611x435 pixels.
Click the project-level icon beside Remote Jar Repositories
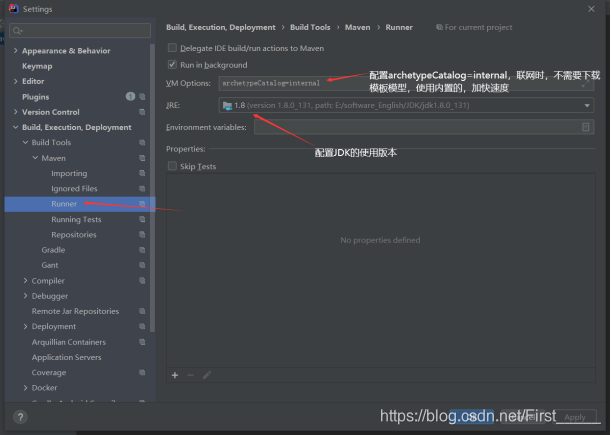(x=142, y=311)
